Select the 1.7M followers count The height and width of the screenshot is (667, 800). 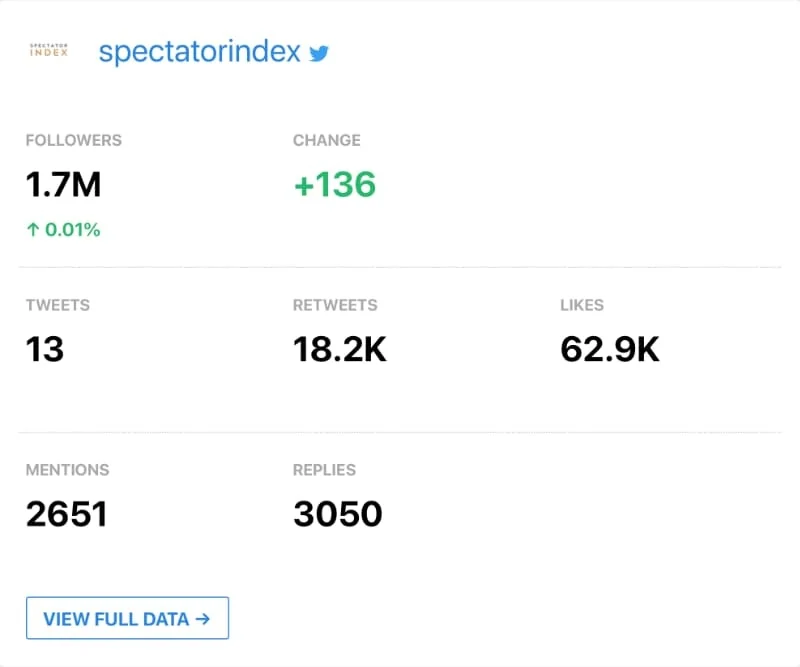[x=63, y=185]
